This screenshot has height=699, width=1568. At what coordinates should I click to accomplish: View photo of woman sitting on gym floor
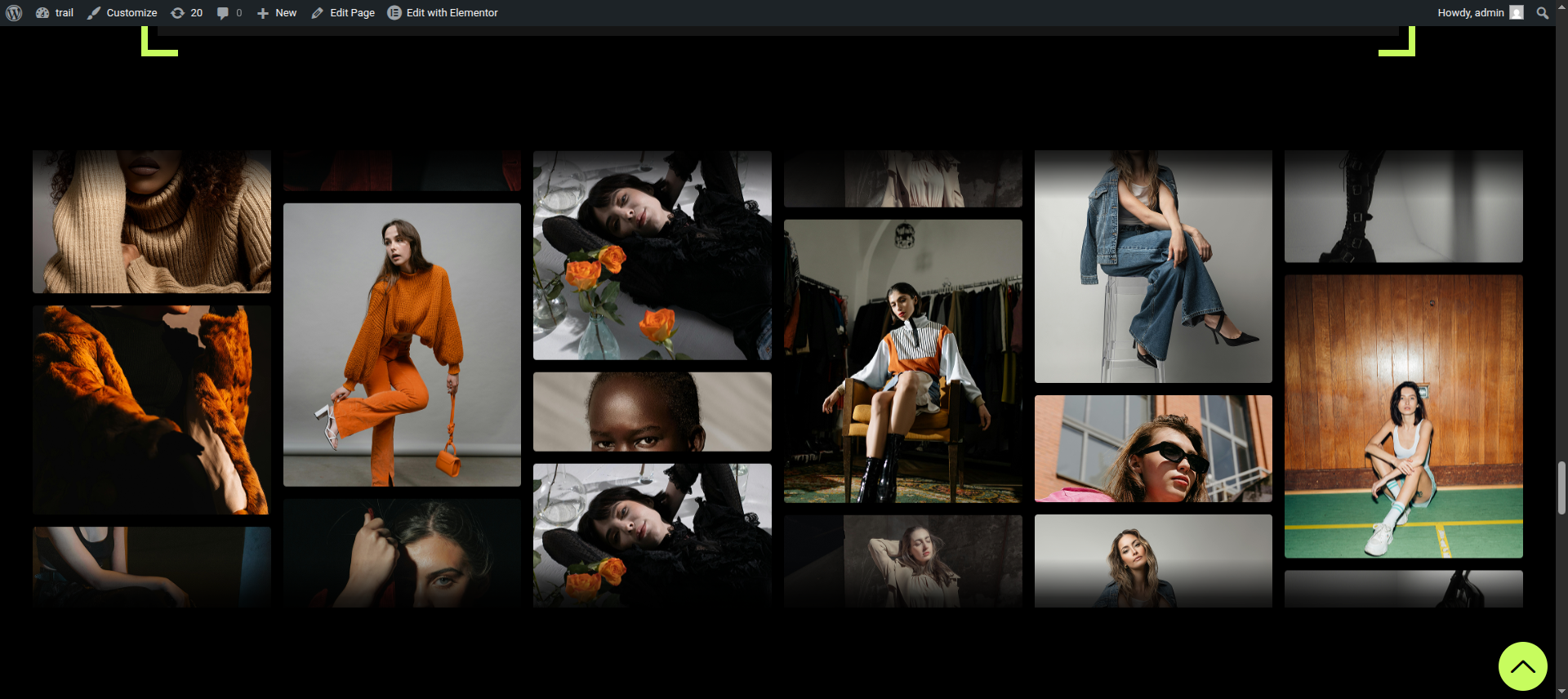pos(1403,416)
